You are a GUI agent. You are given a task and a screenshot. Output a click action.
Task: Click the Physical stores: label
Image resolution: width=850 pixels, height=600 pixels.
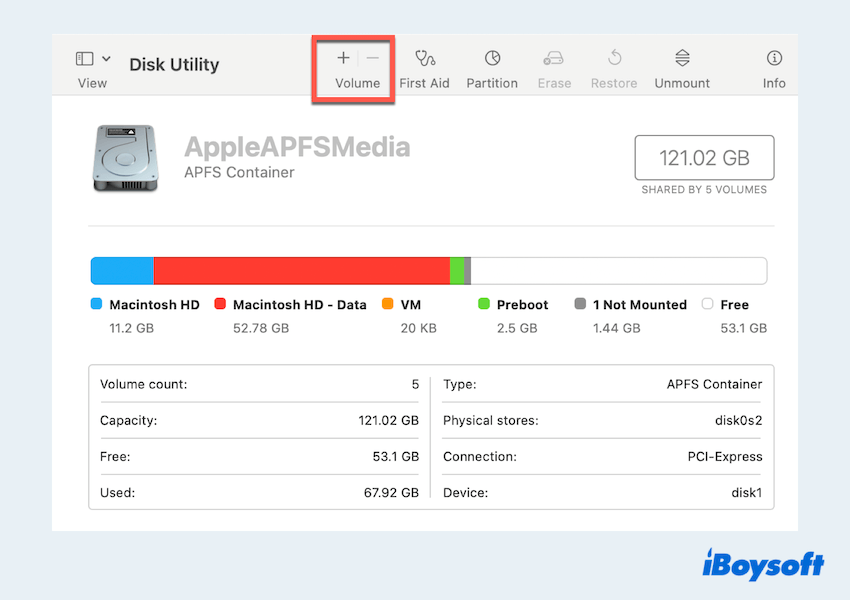491,421
